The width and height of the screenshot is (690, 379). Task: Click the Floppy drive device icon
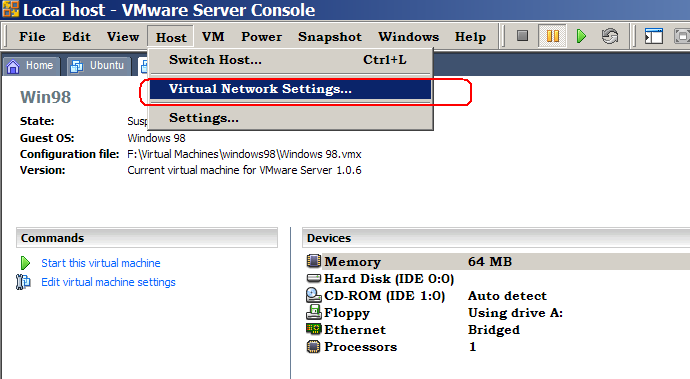click(x=314, y=312)
